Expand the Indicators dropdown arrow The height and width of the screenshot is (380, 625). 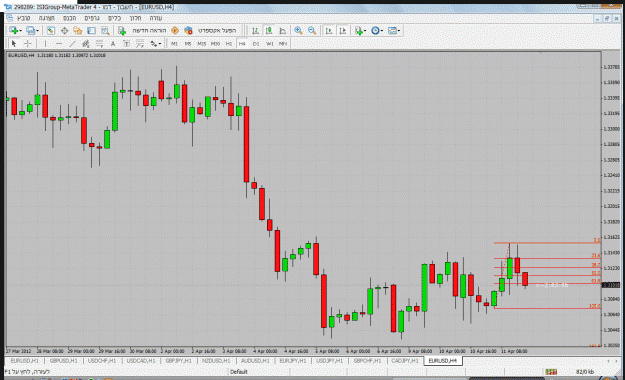pyautogui.click(x=365, y=31)
